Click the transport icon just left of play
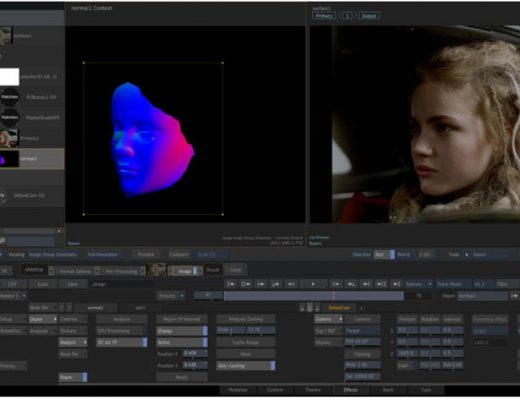Screen dimensions: 520x400 tap(291, 284)
